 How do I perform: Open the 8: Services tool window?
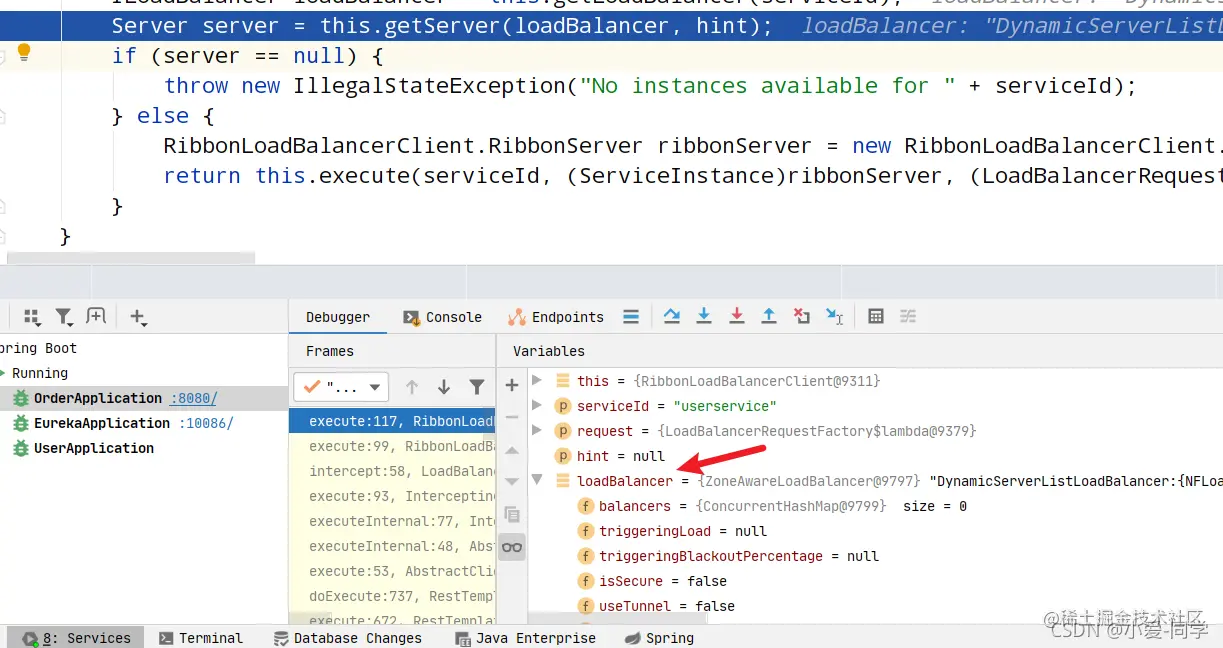point(77,638)
